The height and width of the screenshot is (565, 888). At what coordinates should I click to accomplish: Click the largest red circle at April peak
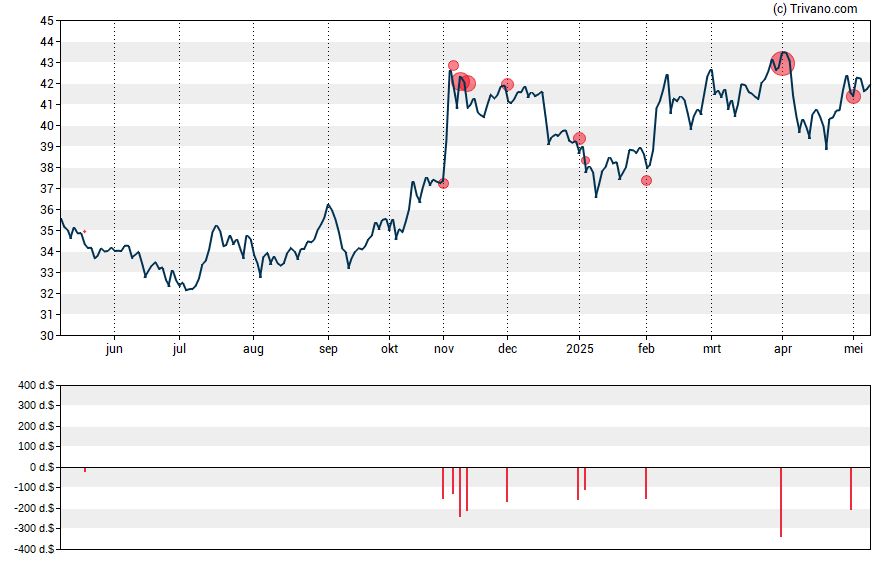point(783,63)
